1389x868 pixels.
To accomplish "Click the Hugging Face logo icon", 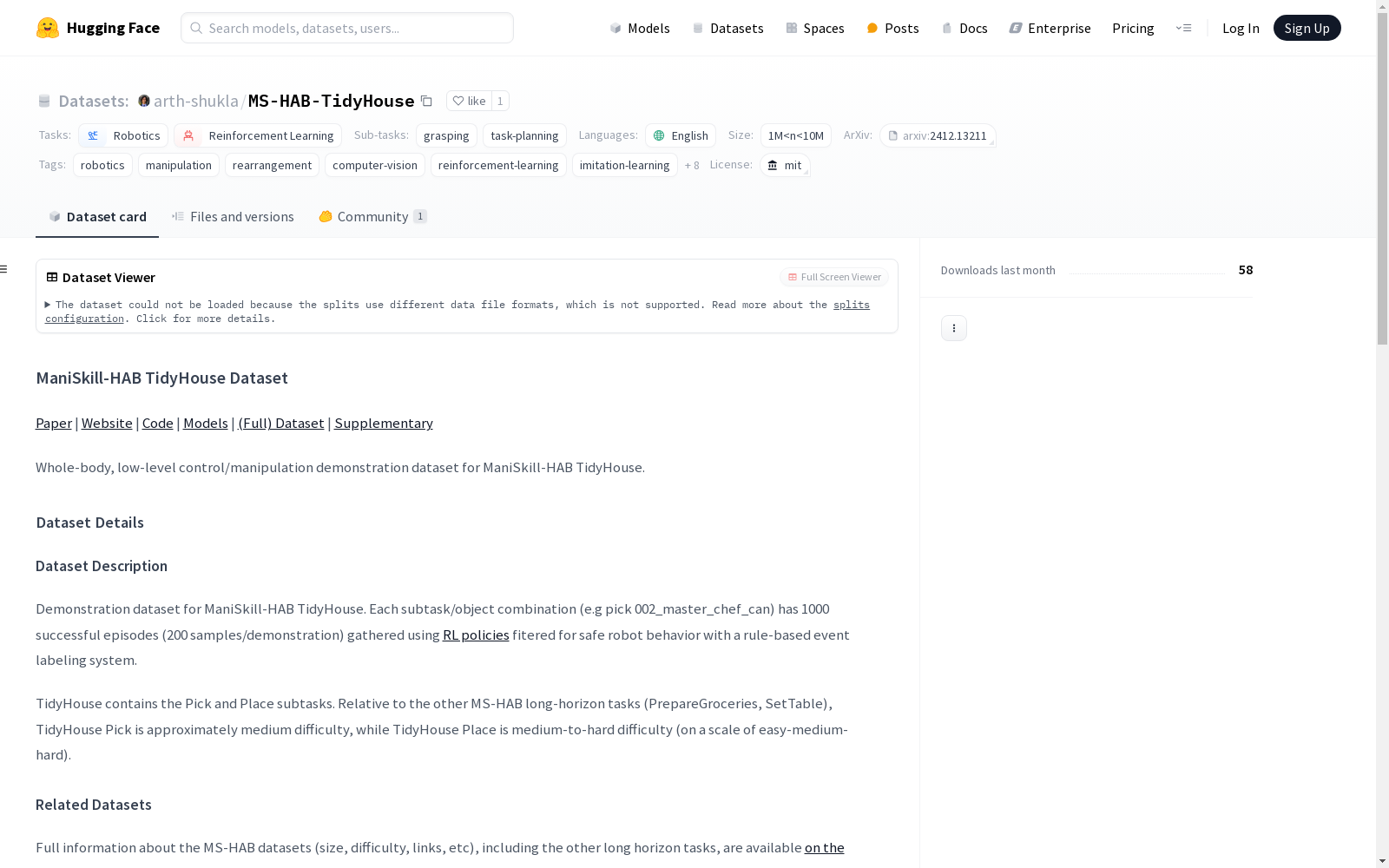I will (x=48, y=28).
